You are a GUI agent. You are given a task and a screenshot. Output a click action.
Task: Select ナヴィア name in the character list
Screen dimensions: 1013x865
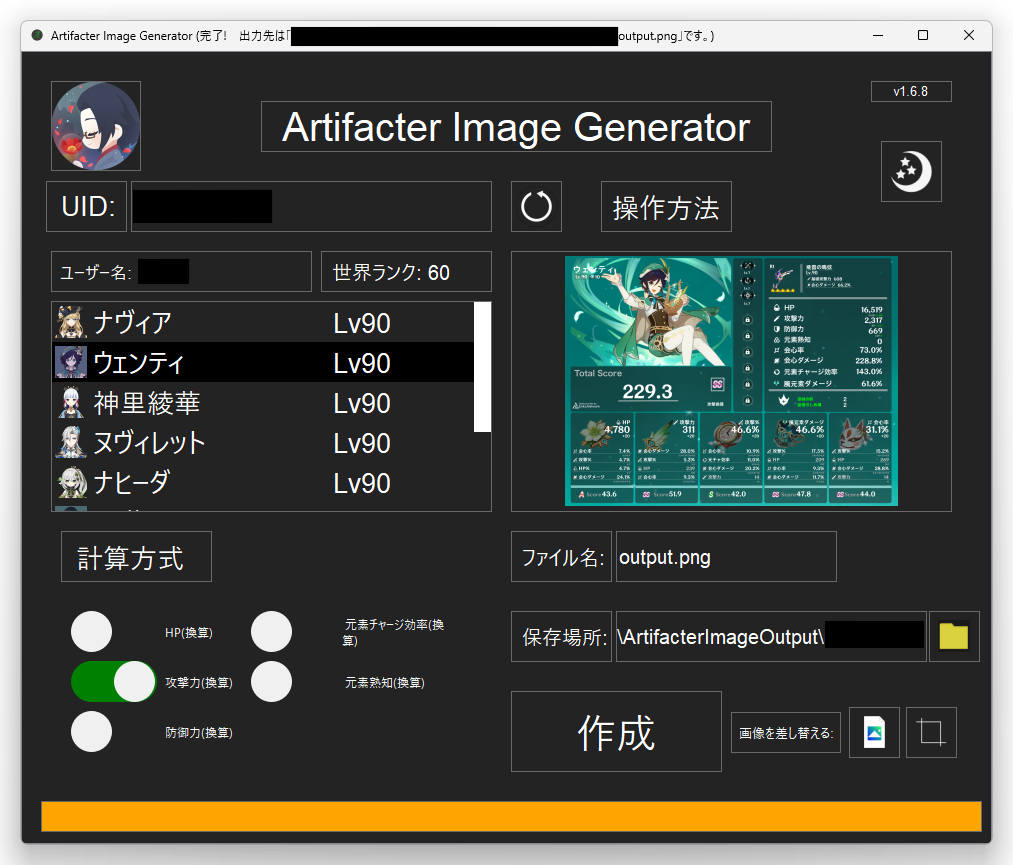click(x=133, y=322)
